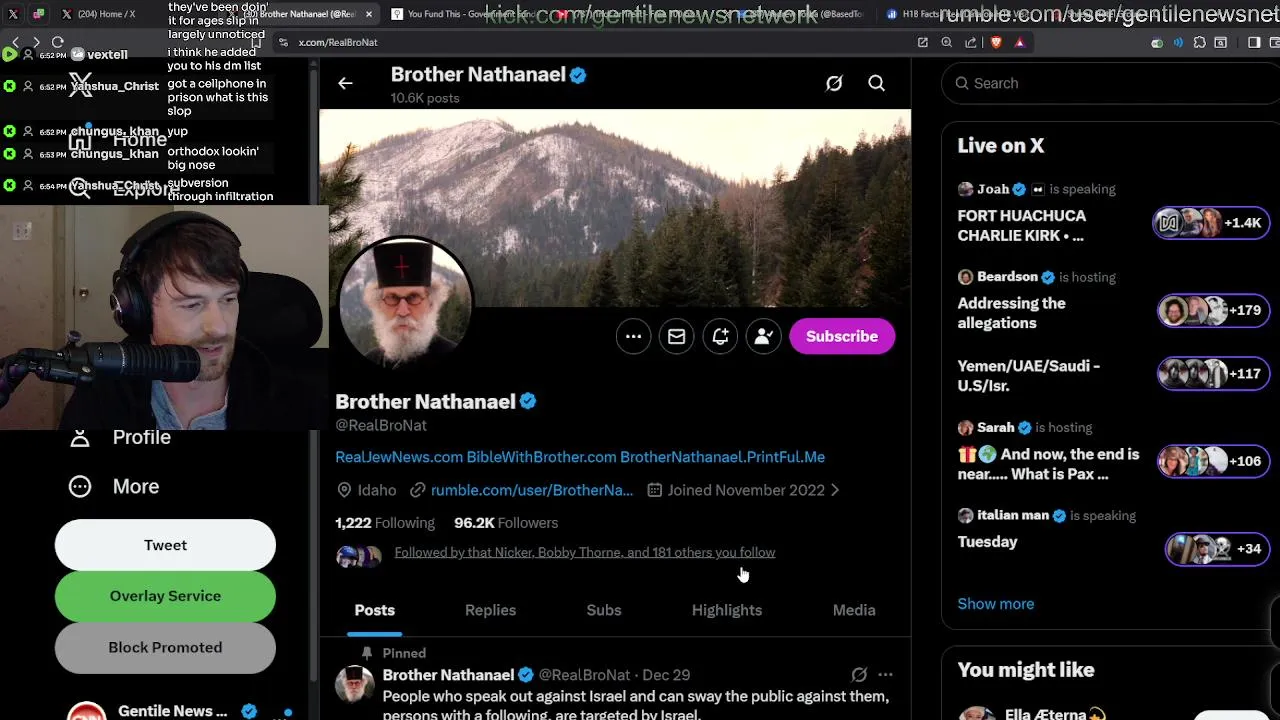The height and width of the screenshot is (720, 1280).
Task: Open Brave Shields lion icon
Action: click(996, 43)
